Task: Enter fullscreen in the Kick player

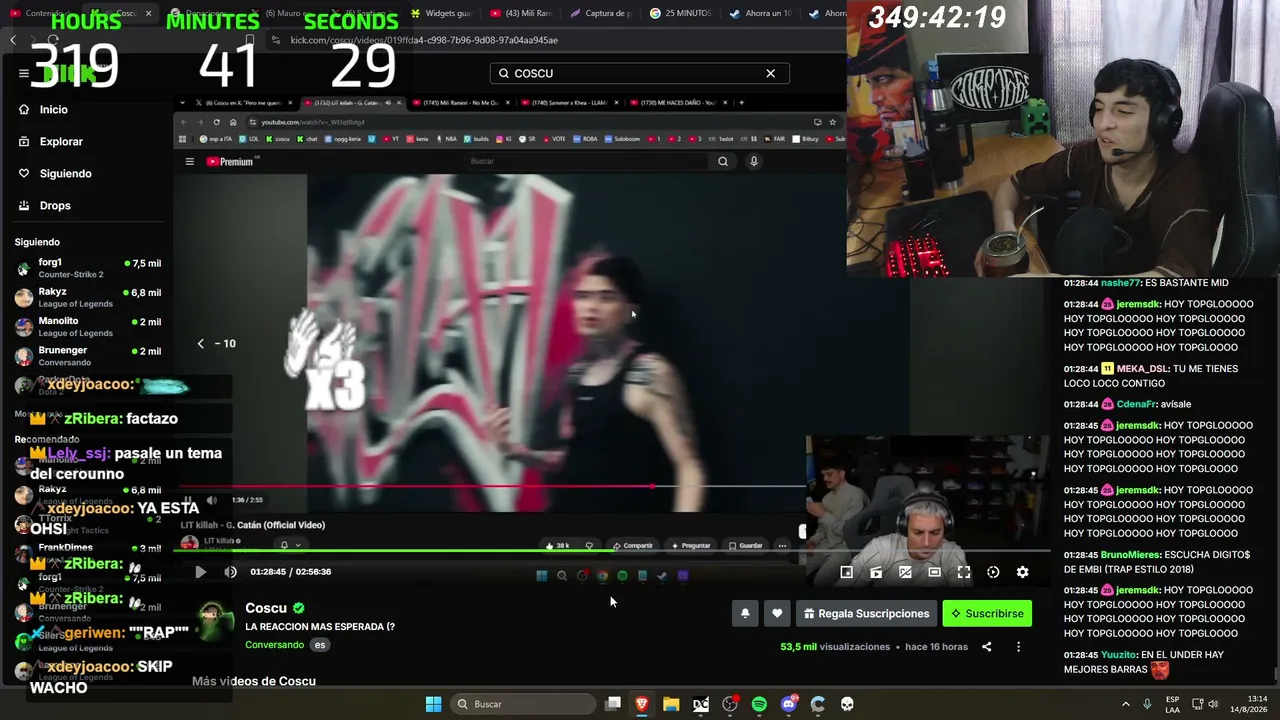Action: [964, 572]
